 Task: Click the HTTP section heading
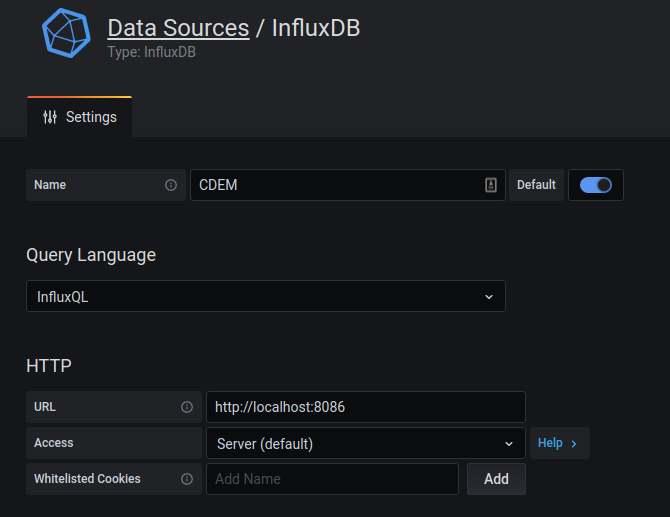pyautogui.click(x=49, y=366)
